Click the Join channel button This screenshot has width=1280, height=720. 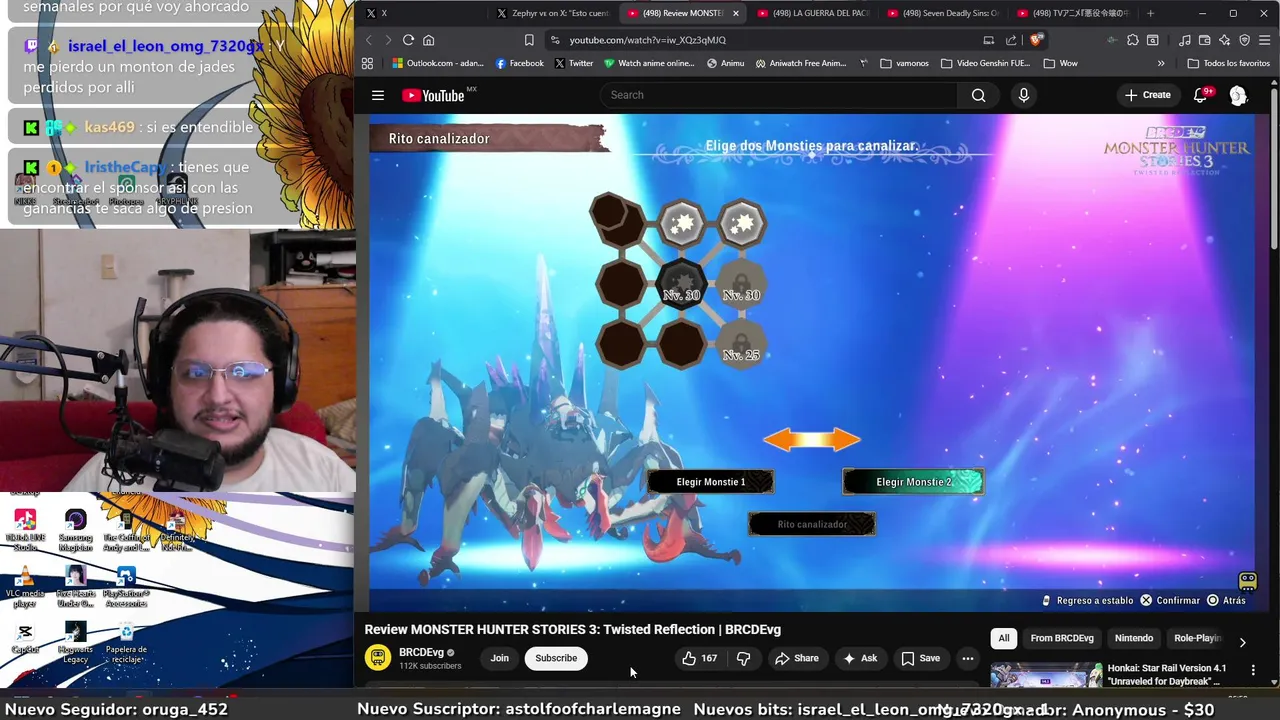pos(499,658)
